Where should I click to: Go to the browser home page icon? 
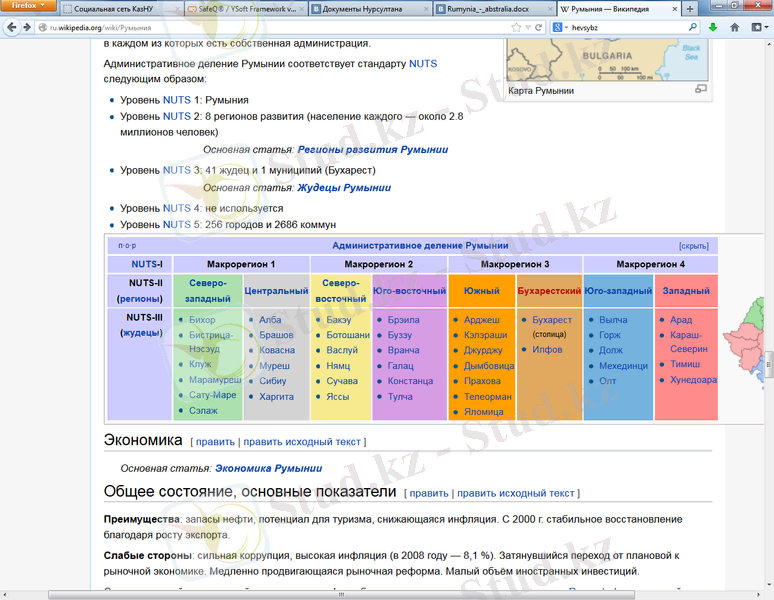[735, 27]
